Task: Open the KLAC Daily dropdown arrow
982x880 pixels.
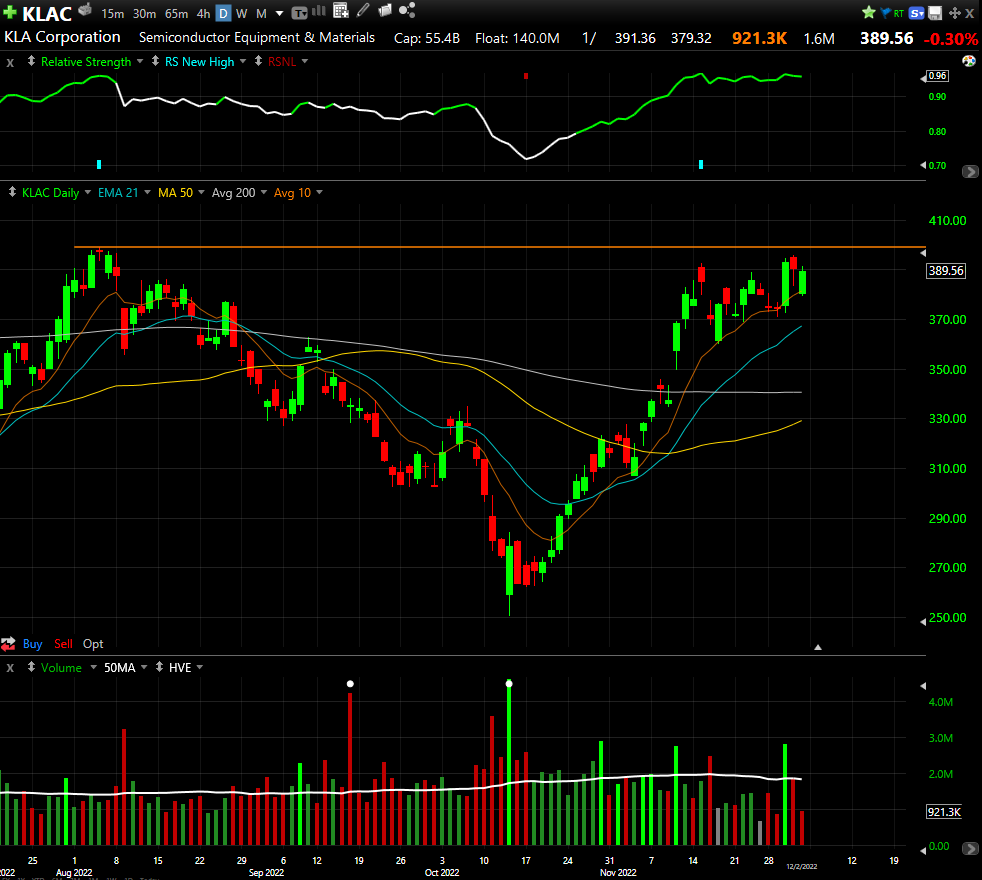Action: pos(88,192)
